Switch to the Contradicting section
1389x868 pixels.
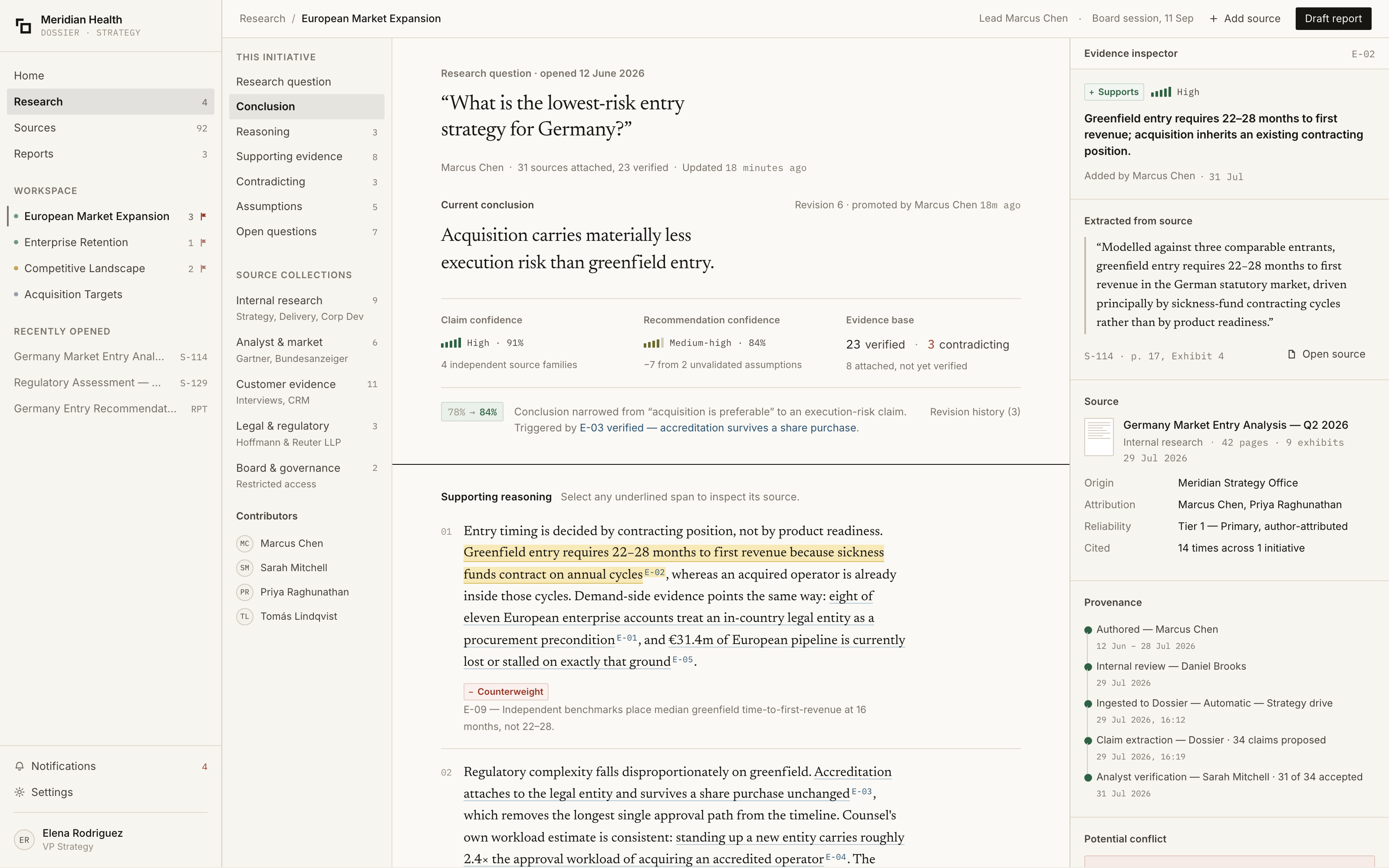tap(306, 181)
